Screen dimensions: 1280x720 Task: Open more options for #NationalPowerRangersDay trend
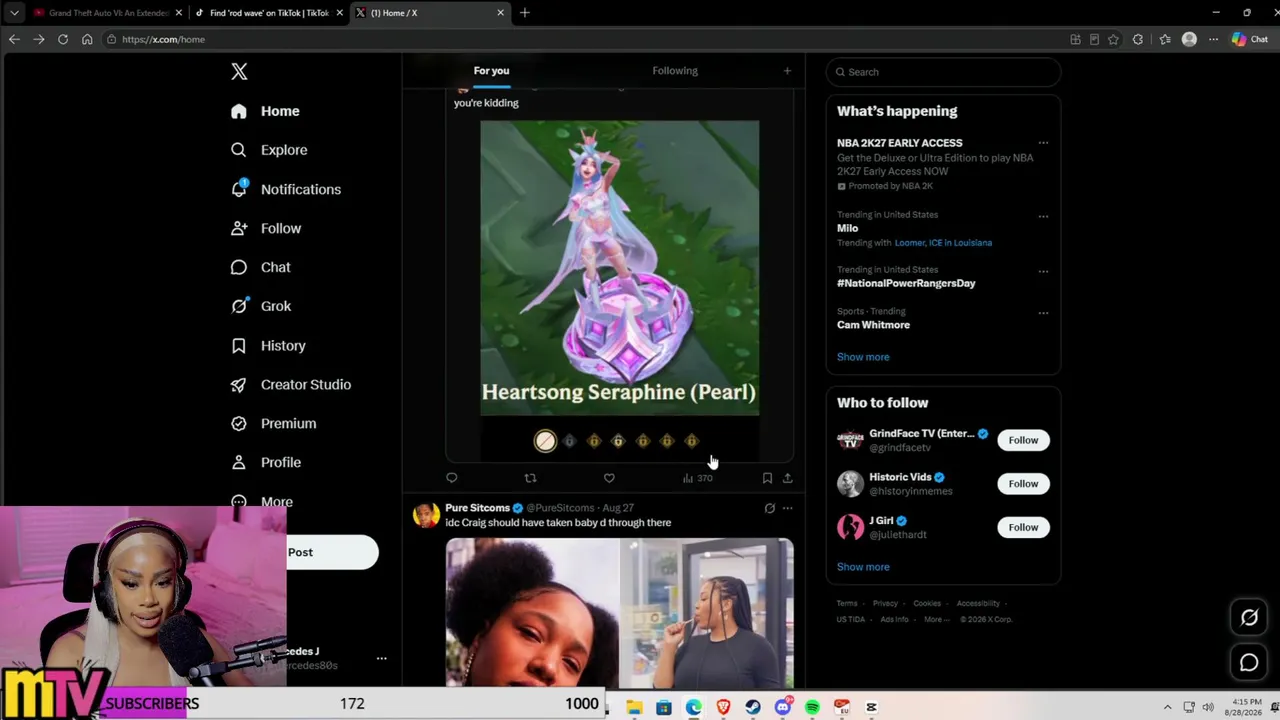pyautogui.click(x=1043, y=271)
